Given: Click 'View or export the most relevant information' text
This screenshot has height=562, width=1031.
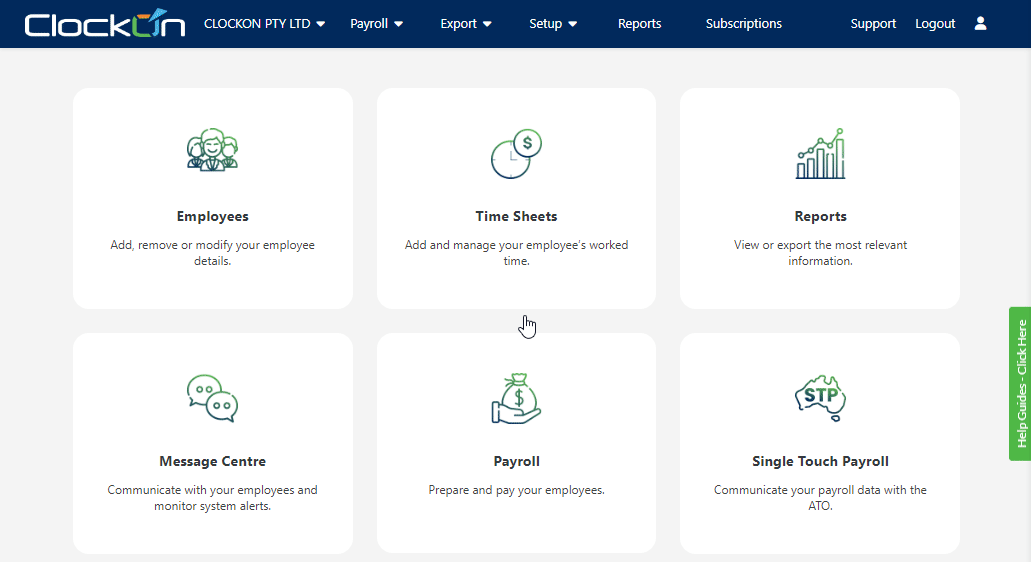Looking at the screenshot, I should pos(820,253).
